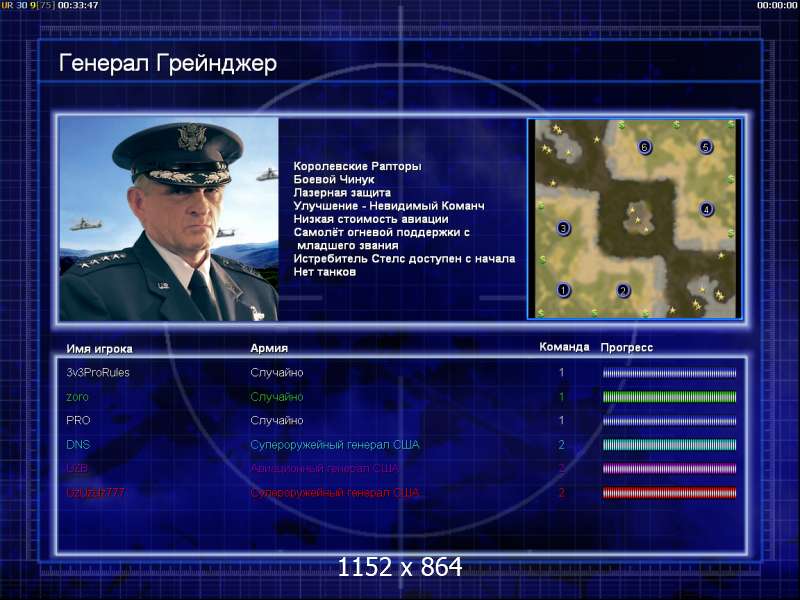Viewport: 800px width, 600px height.
Task: Click the 'Прогресс' column header
Action: 627,347
